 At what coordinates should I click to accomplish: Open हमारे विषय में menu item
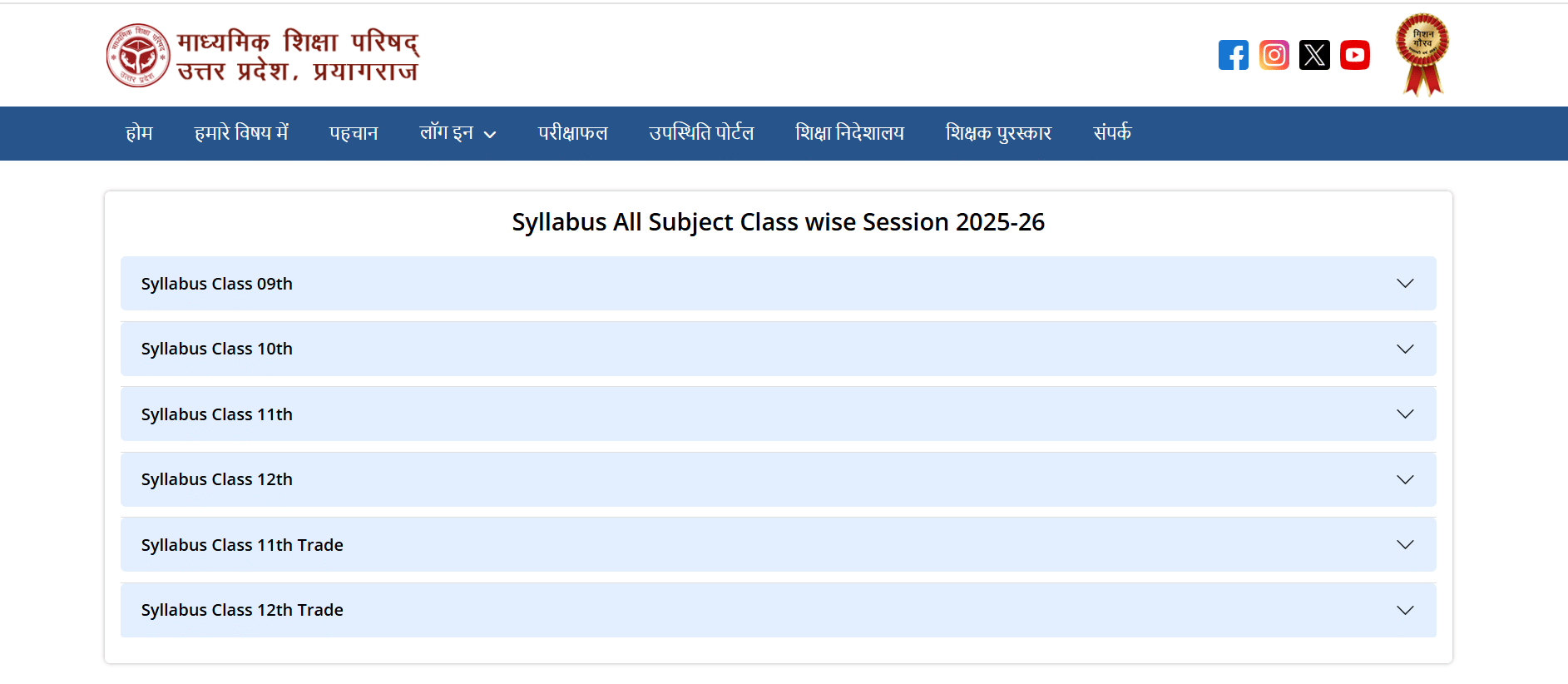coord(241,133)
